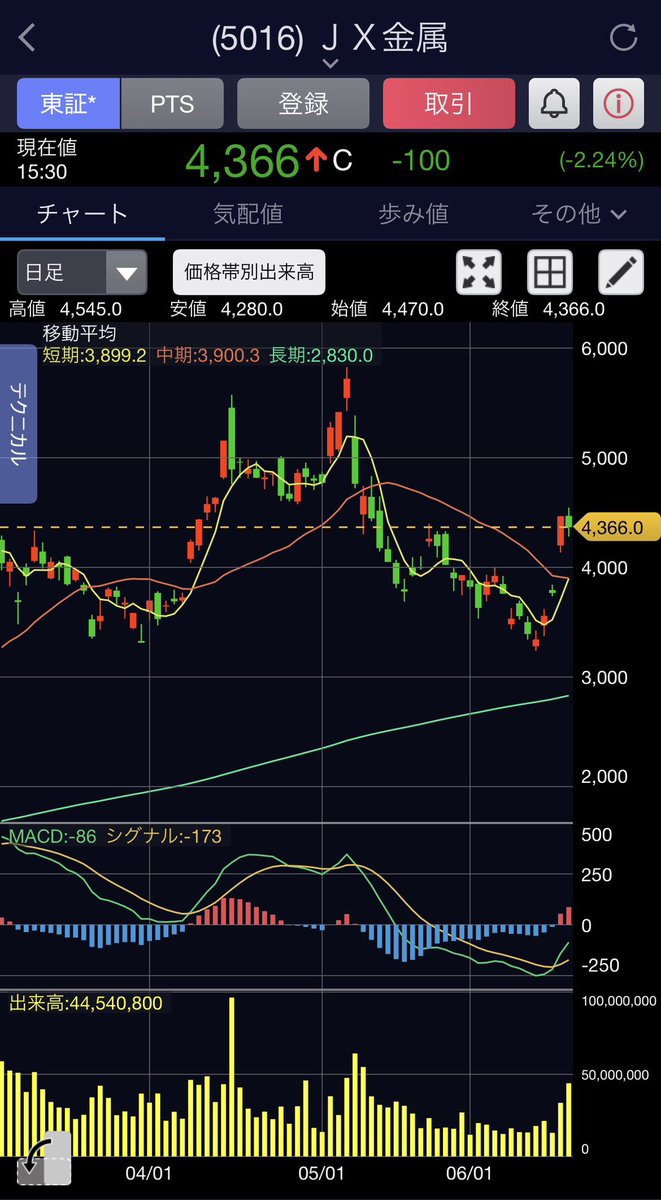The width and height of the screenshot is (661, 1200).
Task: Tap the 長期:2,830.0 moving average label
Action: [x=321, y=355]
